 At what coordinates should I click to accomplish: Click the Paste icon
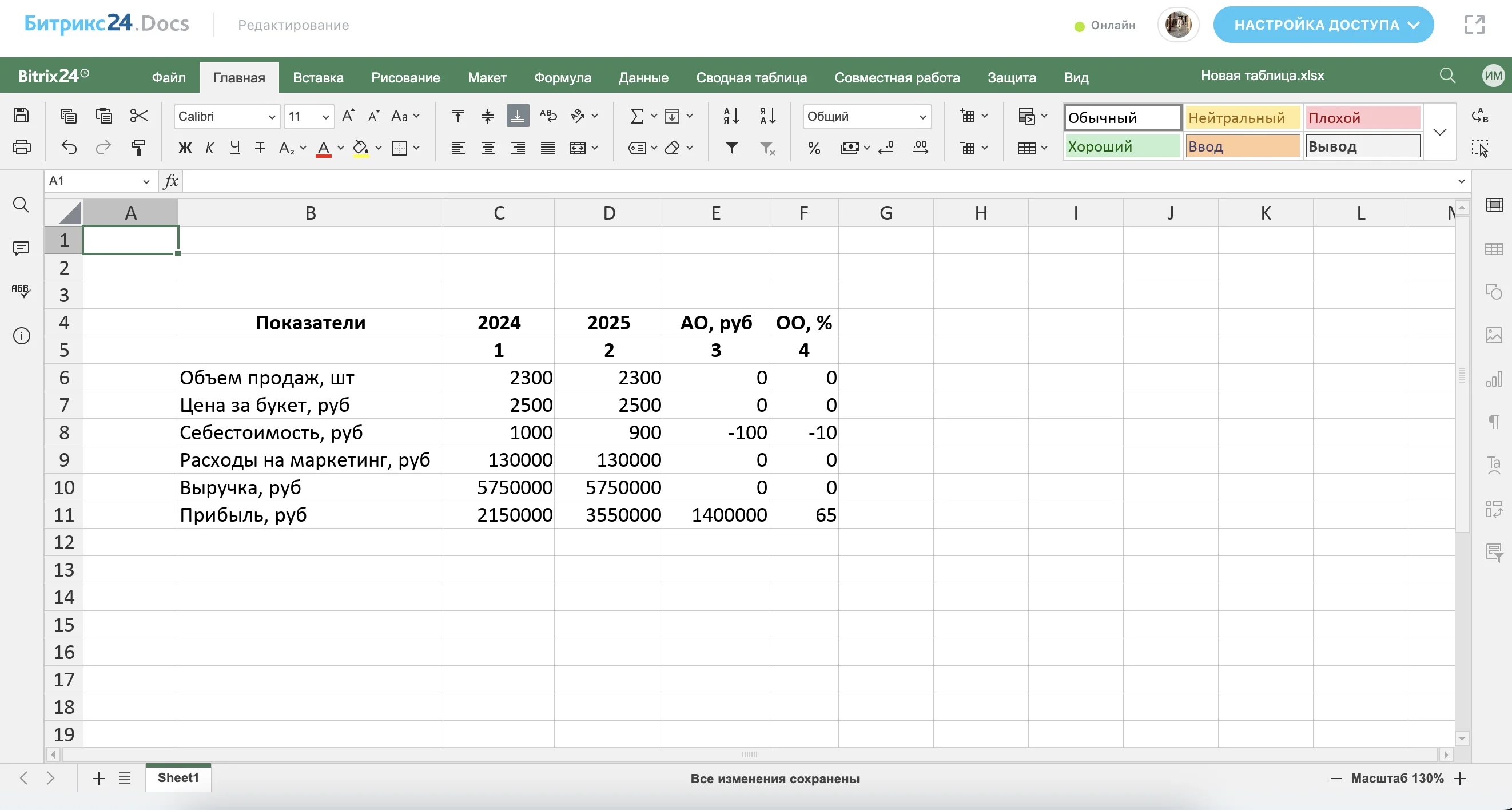click(104, 116)
